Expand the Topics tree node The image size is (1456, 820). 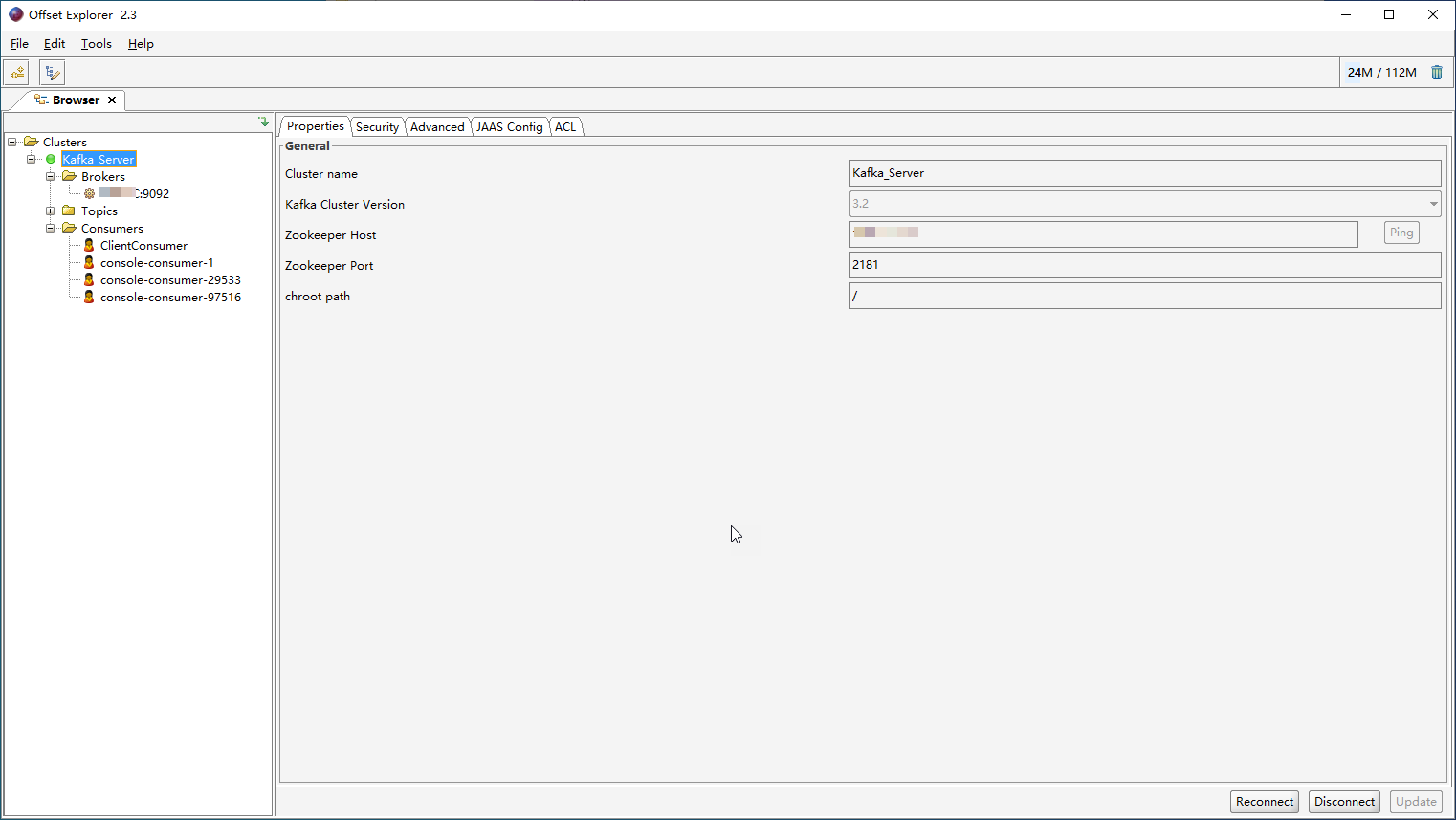pos(51,211)
